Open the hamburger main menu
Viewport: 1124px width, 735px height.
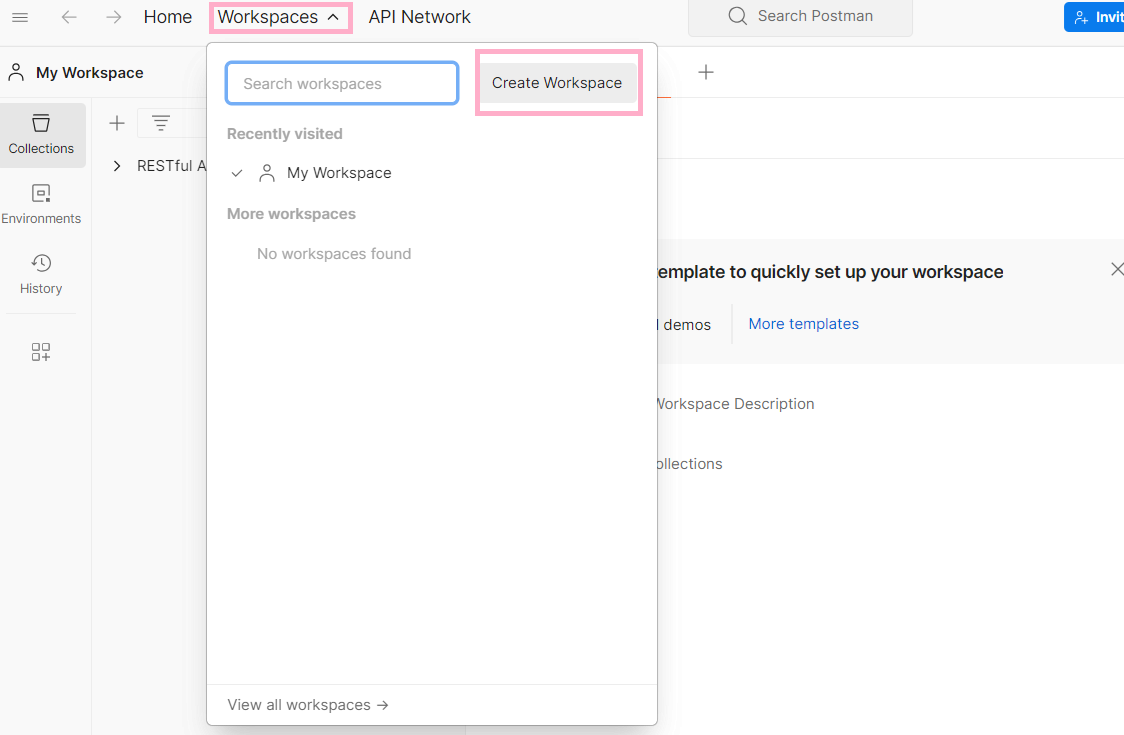20,17
